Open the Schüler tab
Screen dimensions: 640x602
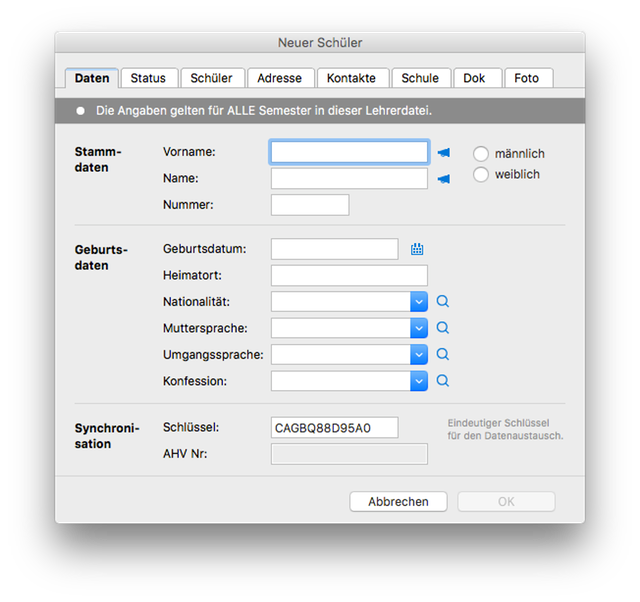click(x=211, y=78)
